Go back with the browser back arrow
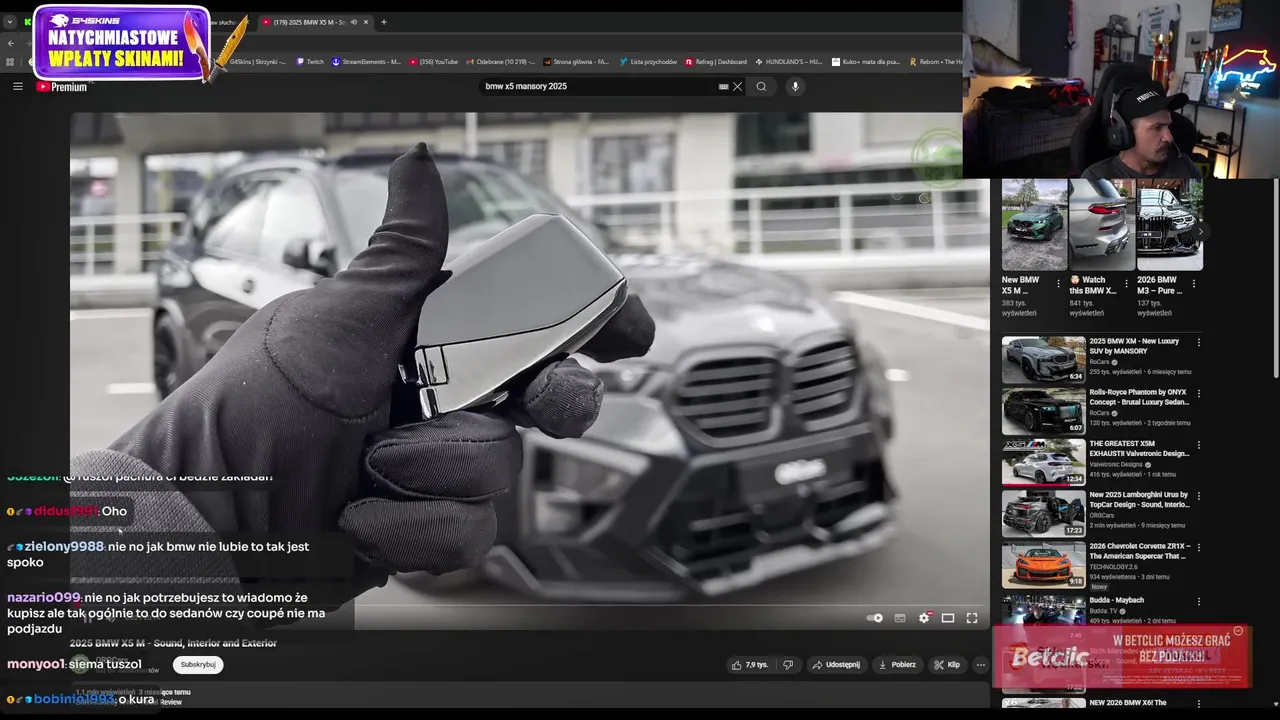 [x=10, y=43]
